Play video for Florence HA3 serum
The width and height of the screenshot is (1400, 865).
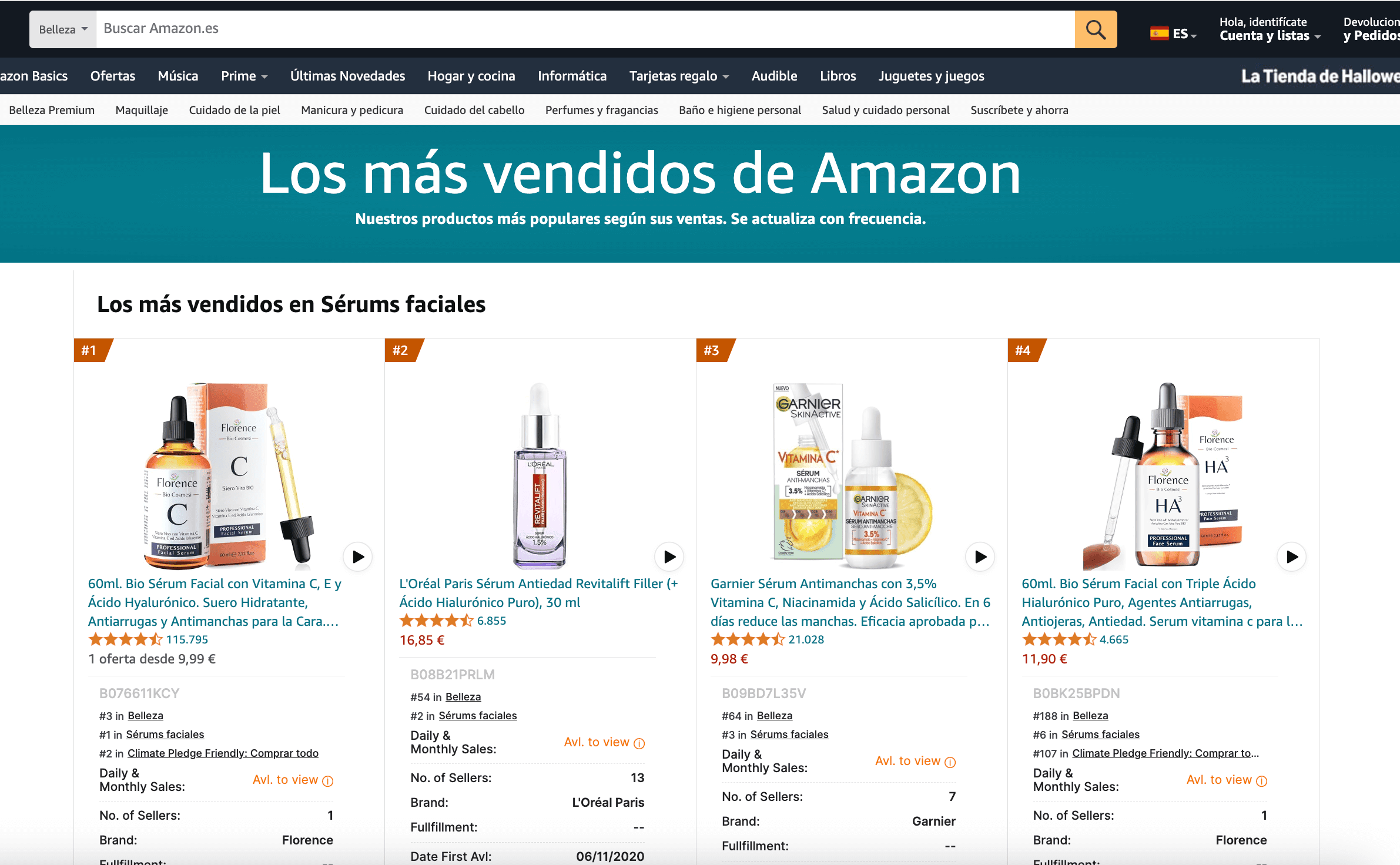click(x=1292, y=556)
